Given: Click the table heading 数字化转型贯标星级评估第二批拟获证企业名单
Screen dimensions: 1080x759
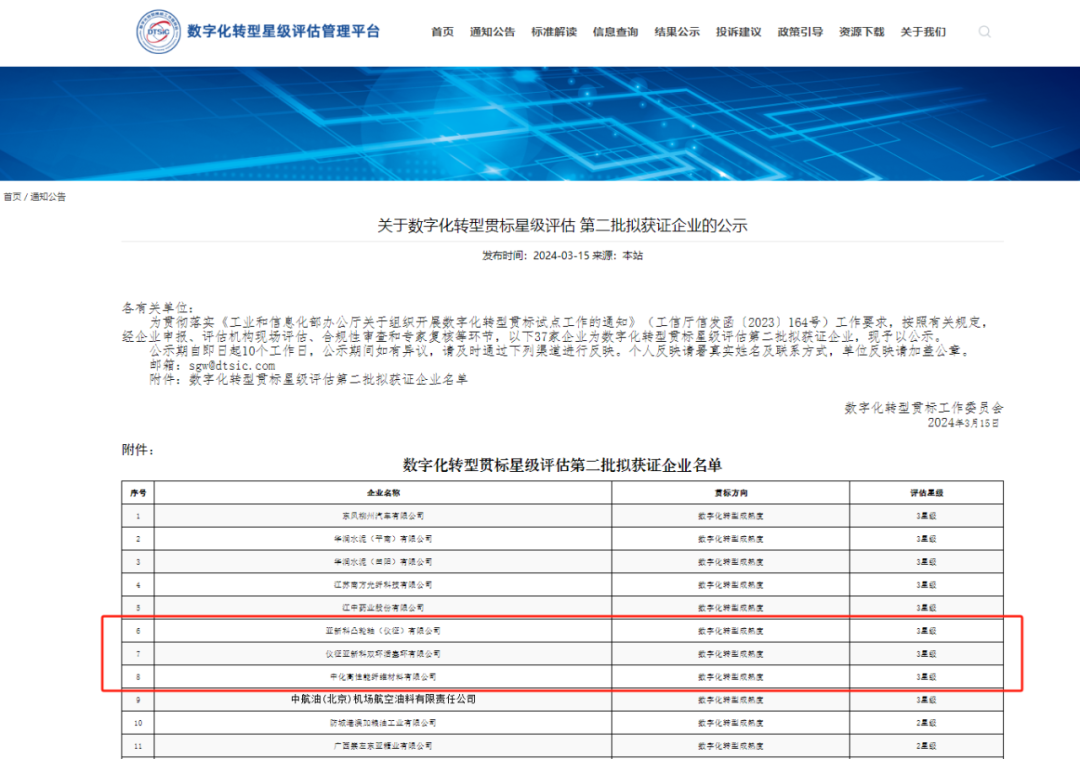Looking at the screenshot, I should tap(562, 465).
